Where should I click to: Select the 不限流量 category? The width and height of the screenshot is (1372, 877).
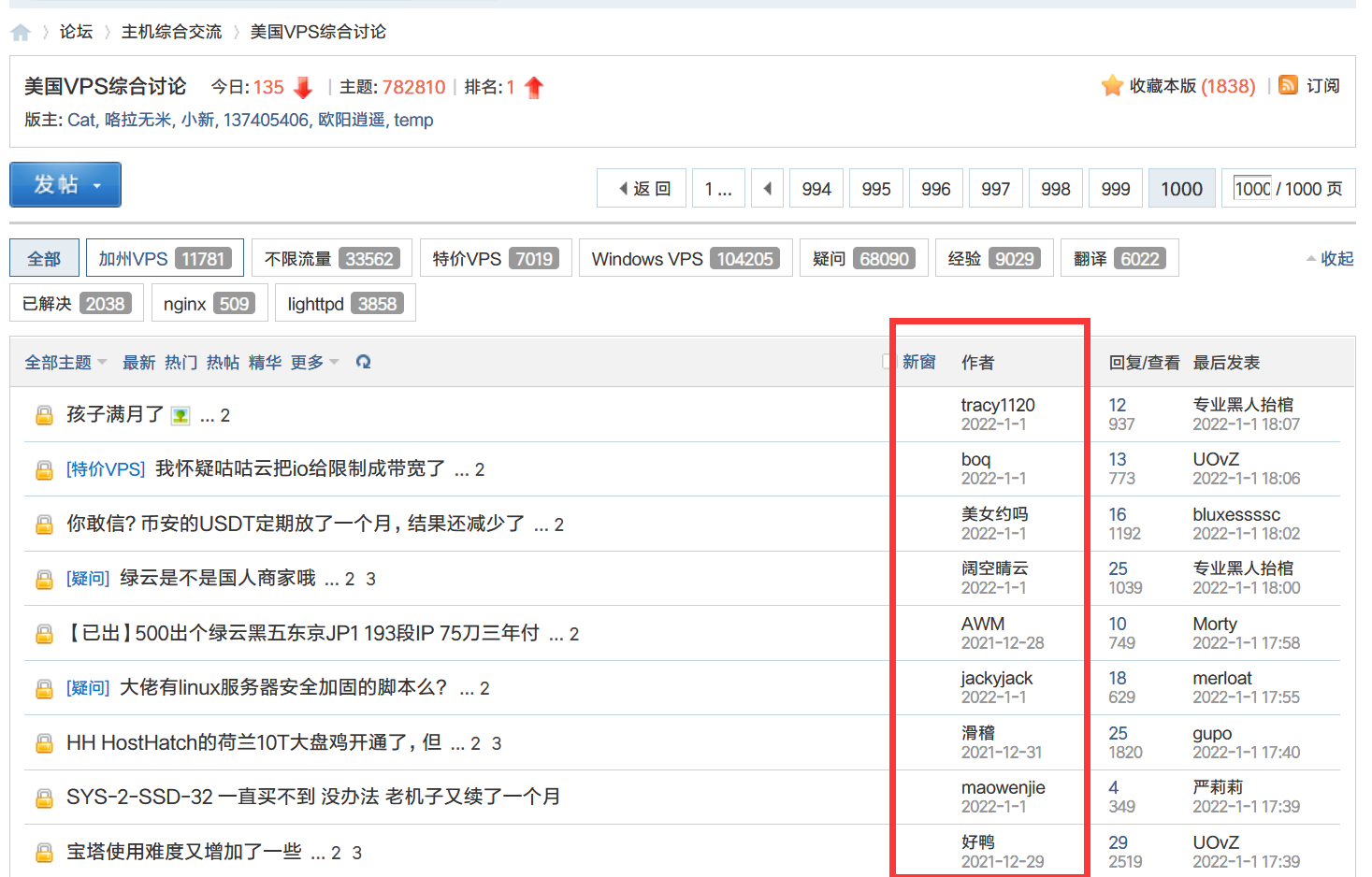pos(332,258)
